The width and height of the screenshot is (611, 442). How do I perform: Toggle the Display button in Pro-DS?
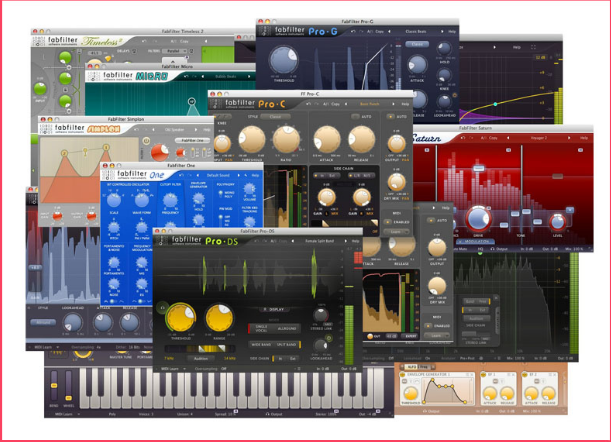pos(274,309)
